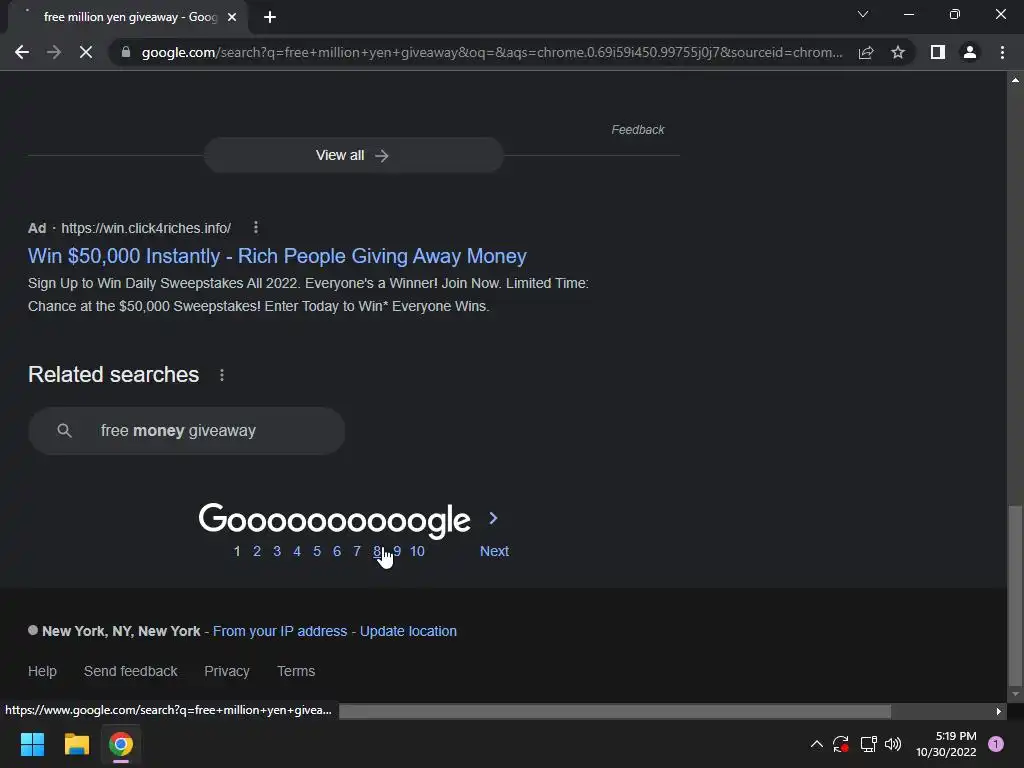This screenshot has width=1024, height=768.
Task: Go to results page 10
Action: pos(417,551)
